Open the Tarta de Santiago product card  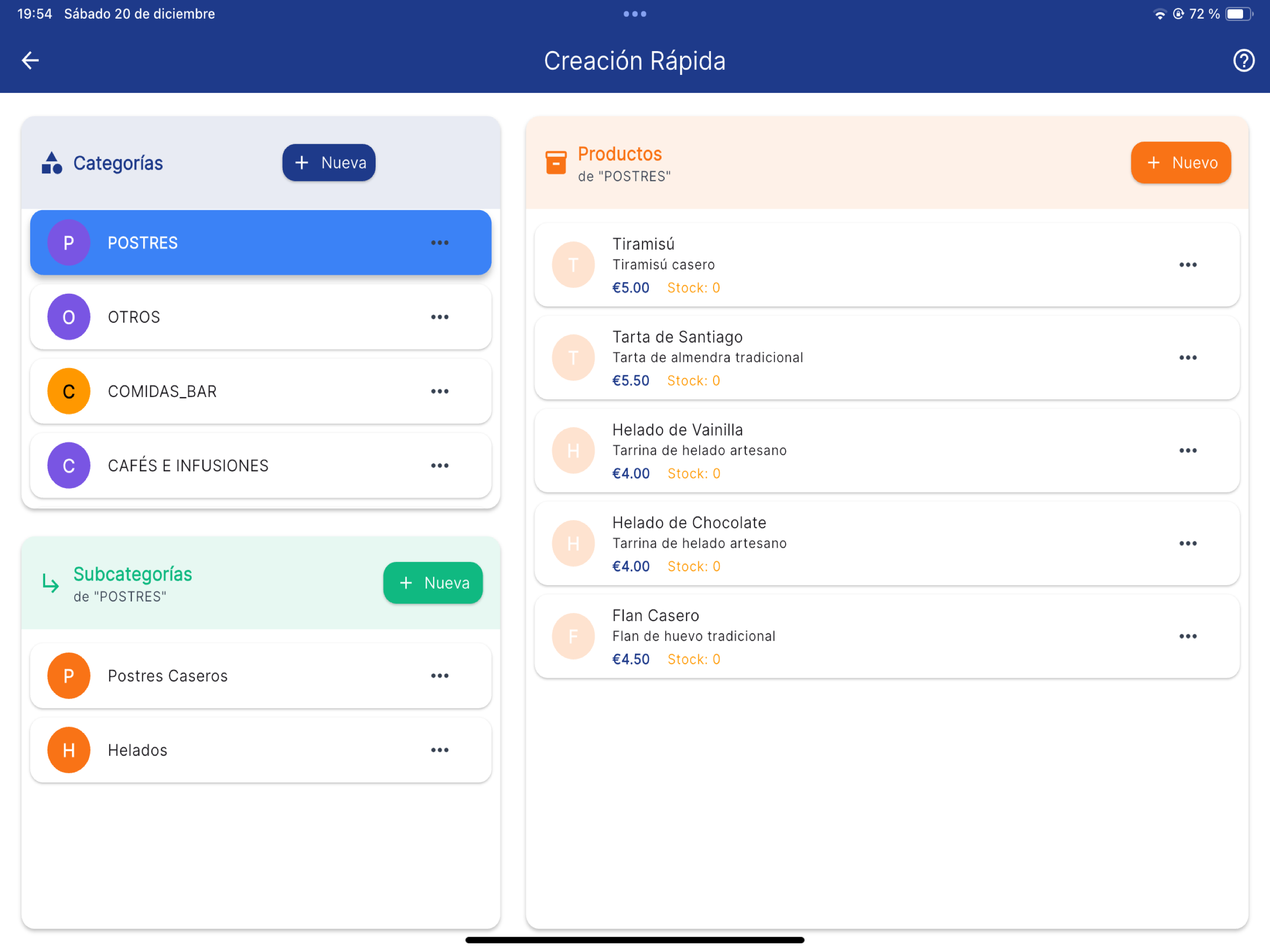click(x=886, y=358)
